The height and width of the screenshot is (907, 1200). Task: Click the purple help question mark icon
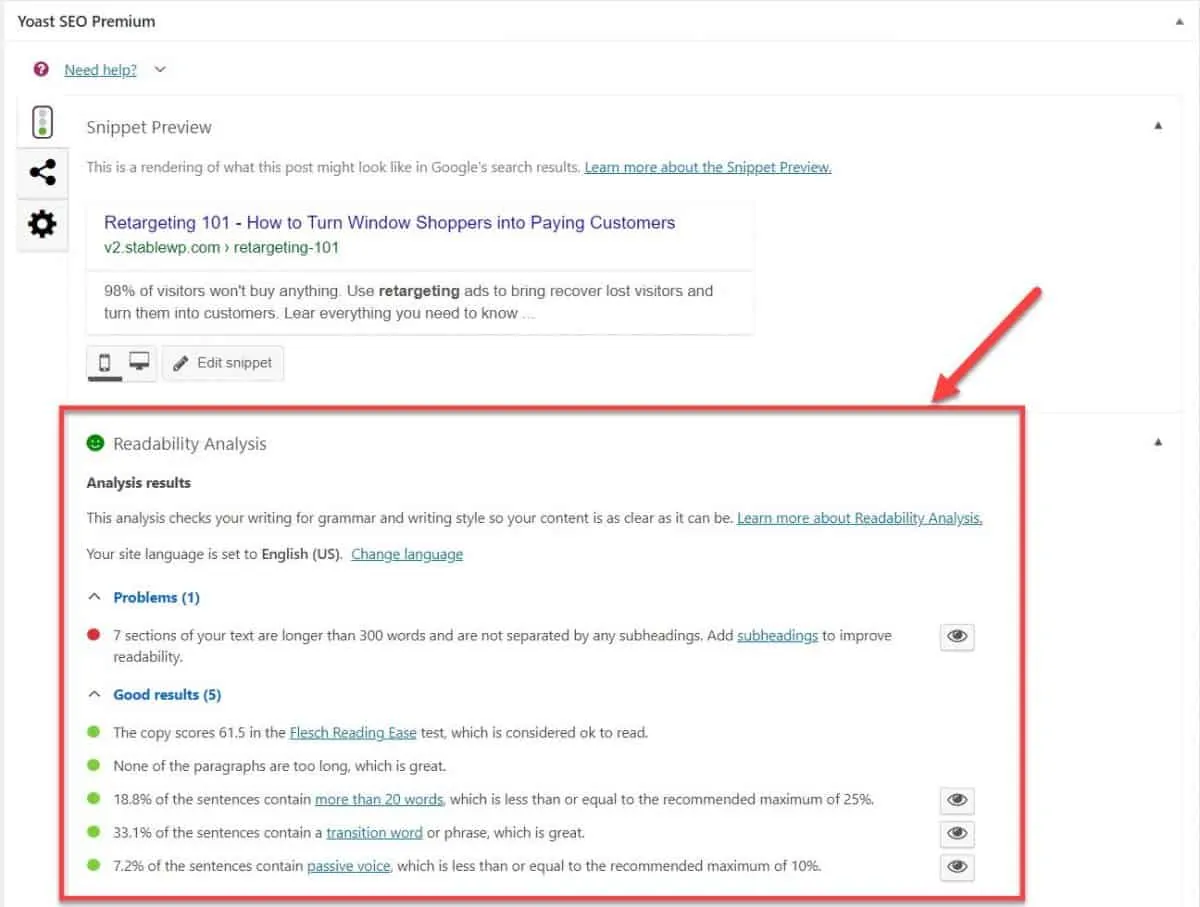(x=41, y=70)
